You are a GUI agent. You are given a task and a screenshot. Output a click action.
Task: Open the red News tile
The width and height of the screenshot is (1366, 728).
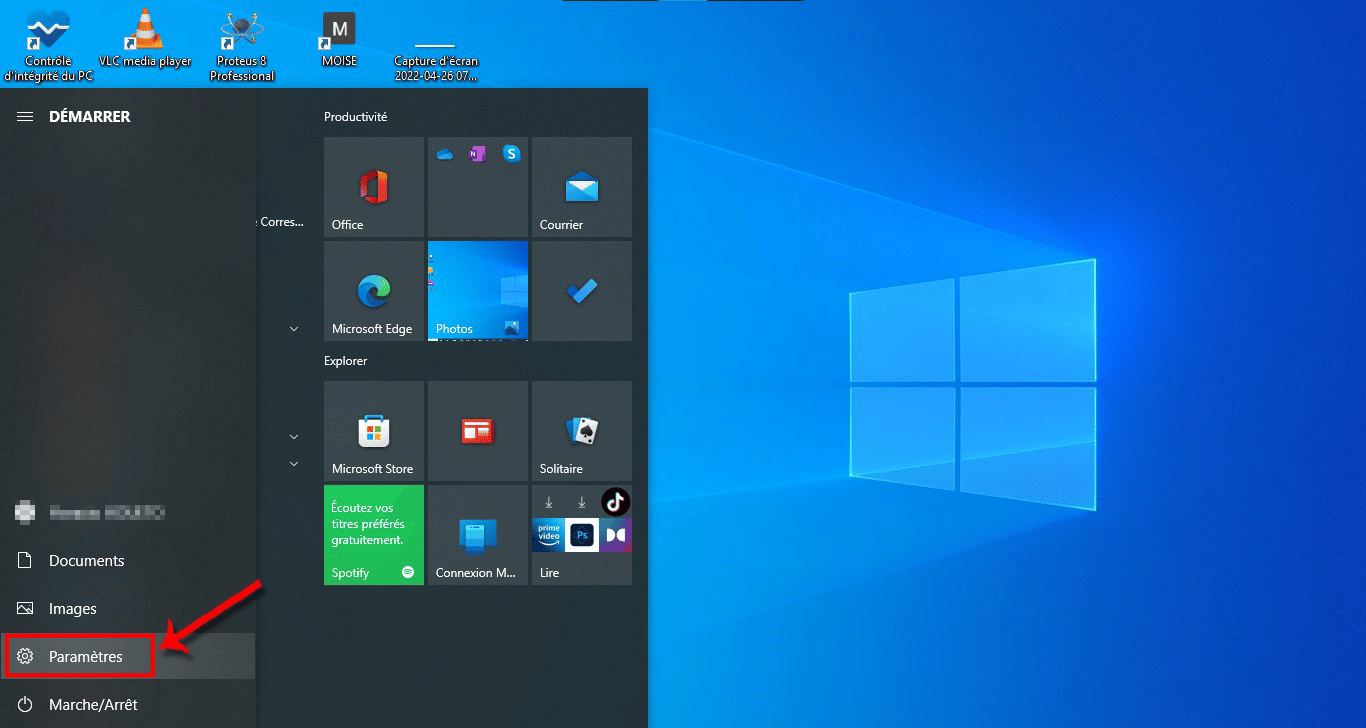pyautogui.click(x=478, y=431)
